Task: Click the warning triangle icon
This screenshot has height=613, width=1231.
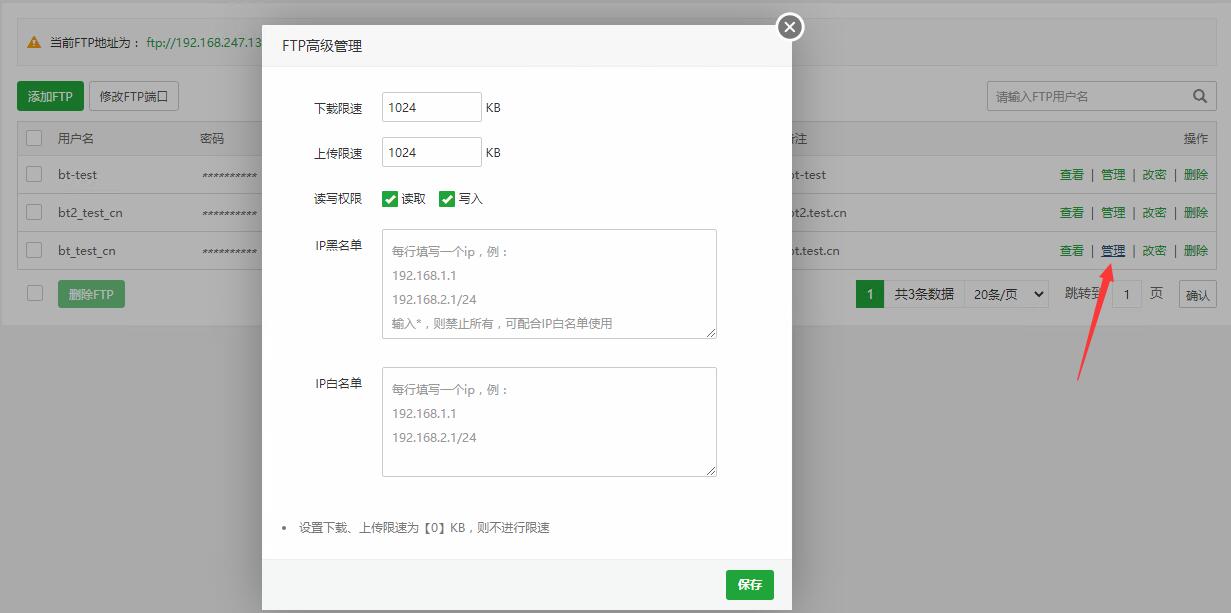Action: tap(34, 43)
